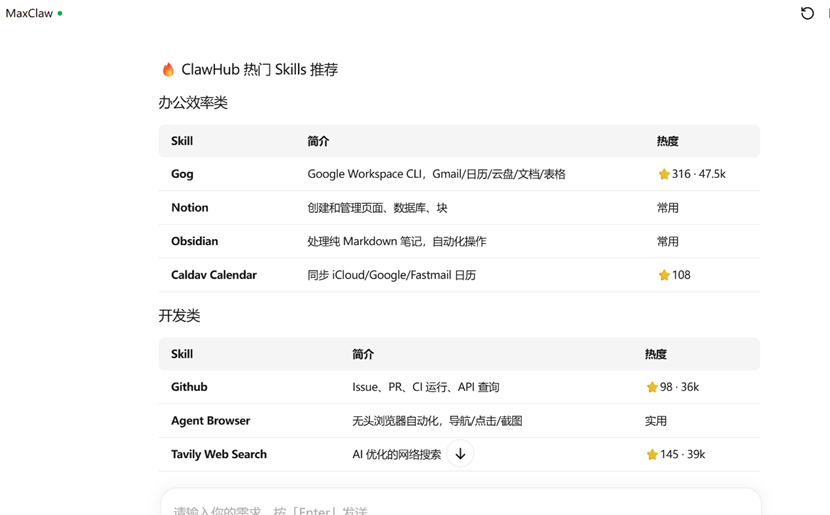The height and width of the screenshot is (515, 830).
Task: Click the star in Tavily Web Search row
Action: pos(652,454)
